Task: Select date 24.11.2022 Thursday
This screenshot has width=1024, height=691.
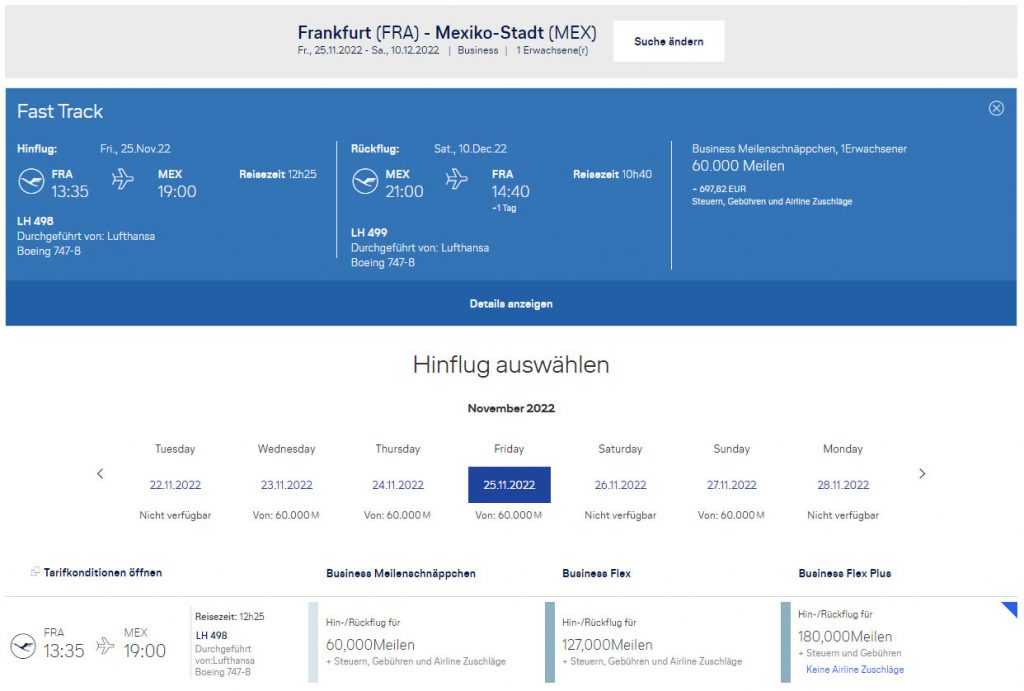Action: coord(398,485)
